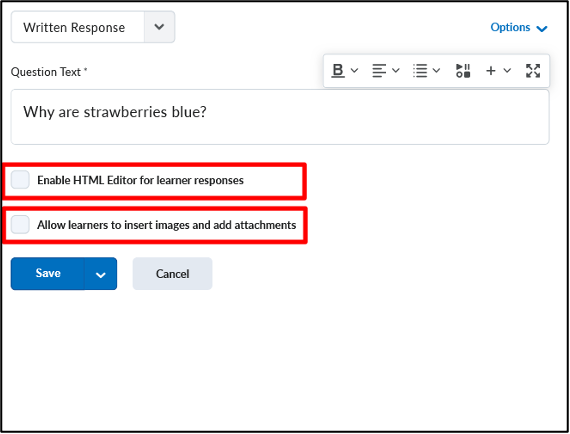This screenshot has height=434, width=570.
Task: Open the text alignment icon
Action: (x=379, y=71)
